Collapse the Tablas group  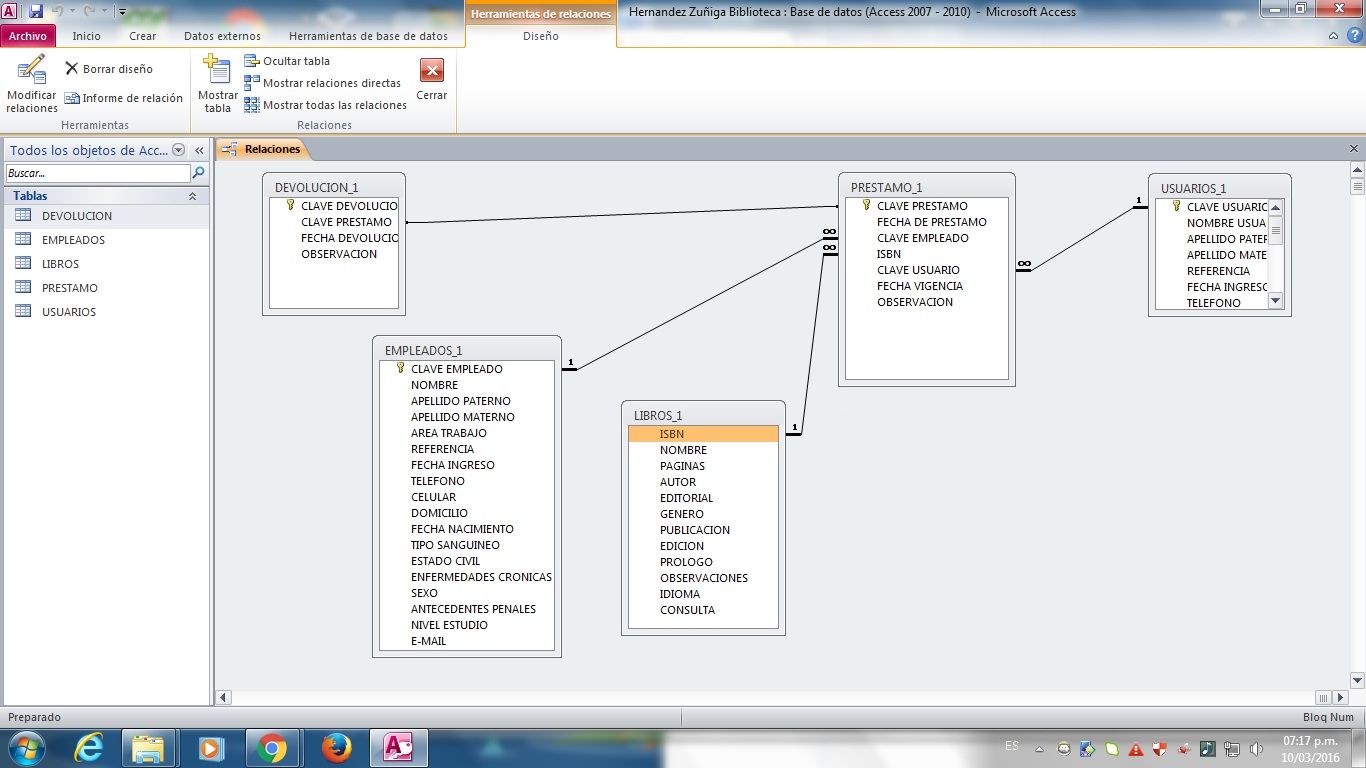[x=192, y=196]
